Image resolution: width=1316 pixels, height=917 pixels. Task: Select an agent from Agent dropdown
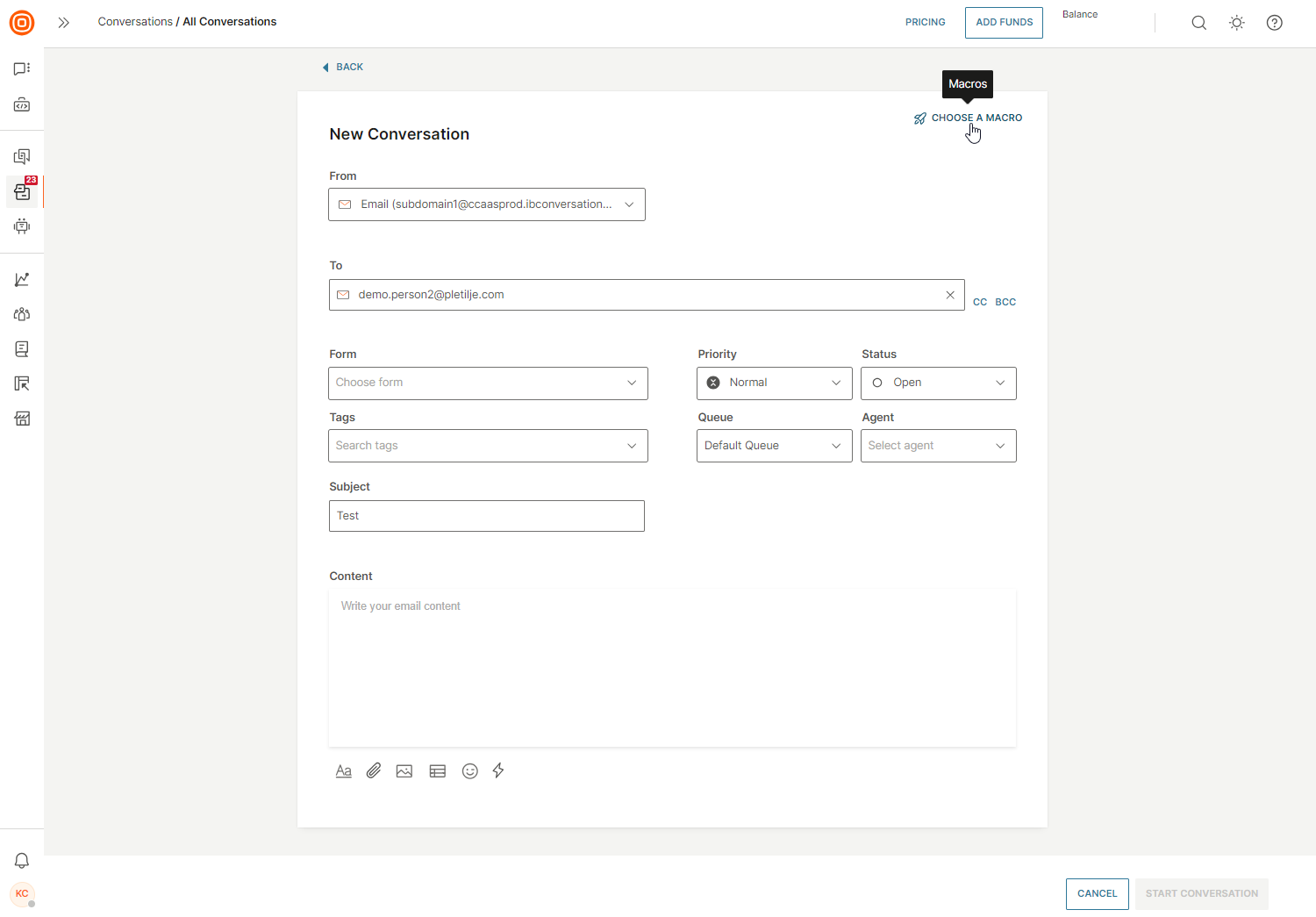pyautogui.click(x=938, y=446)
